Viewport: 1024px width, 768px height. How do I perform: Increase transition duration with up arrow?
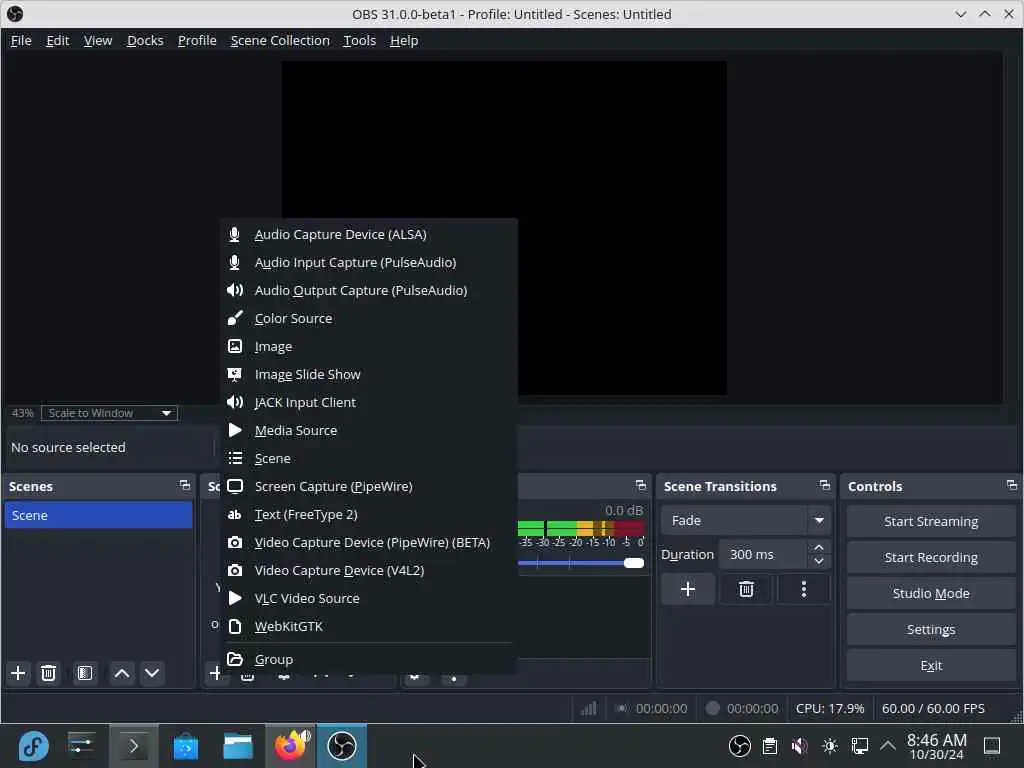coord(819,547)
